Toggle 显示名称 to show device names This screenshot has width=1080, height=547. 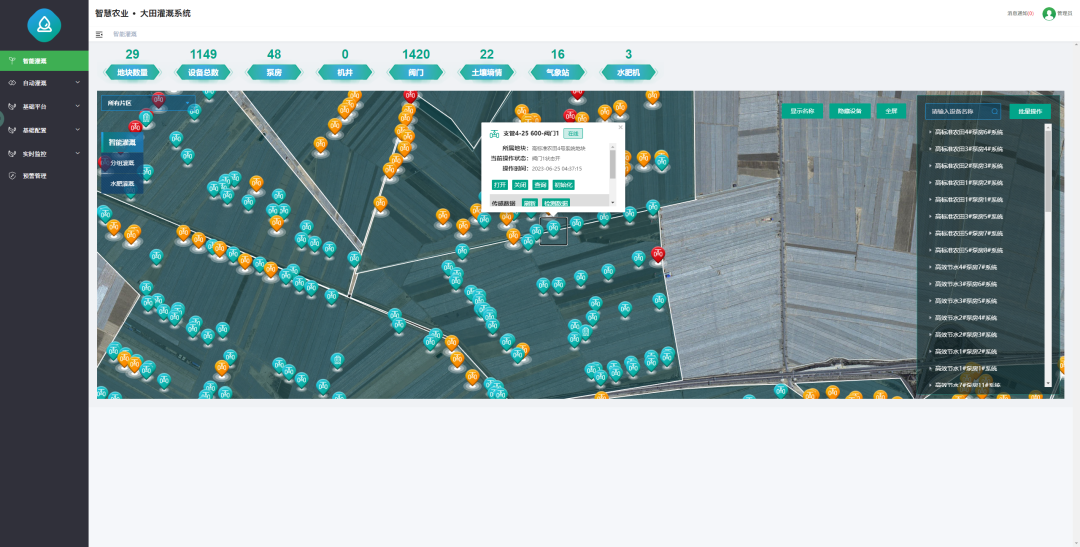pos(802,111)
